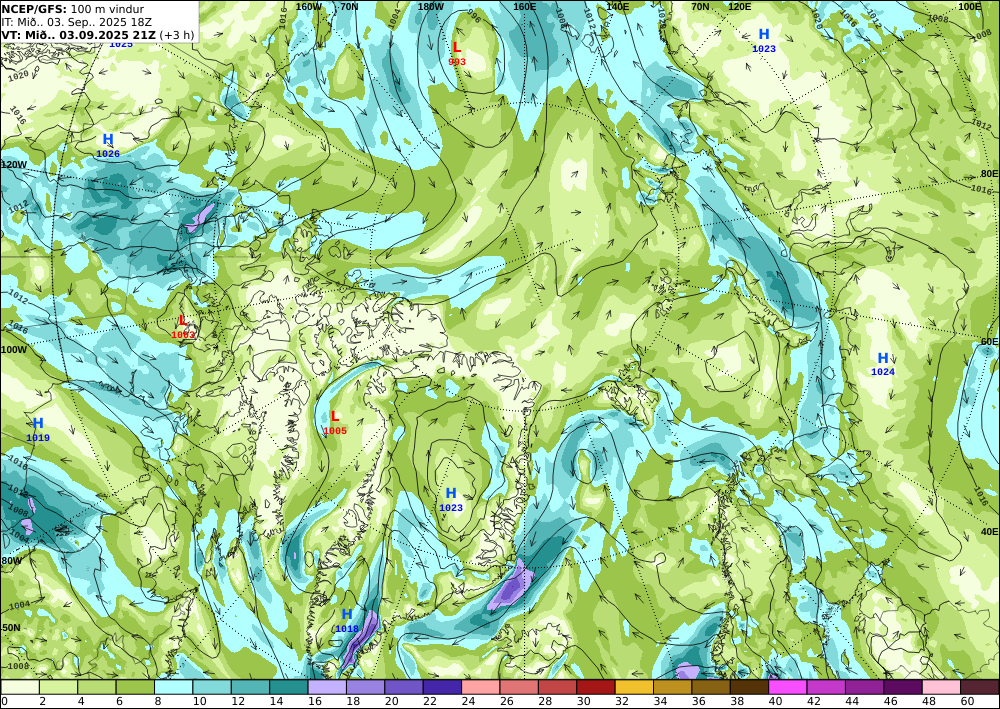This screenshot has width=1000, height=709.
Task: Pick the light cyan 8–10 legend swatch
Action: tap(173, 687)
